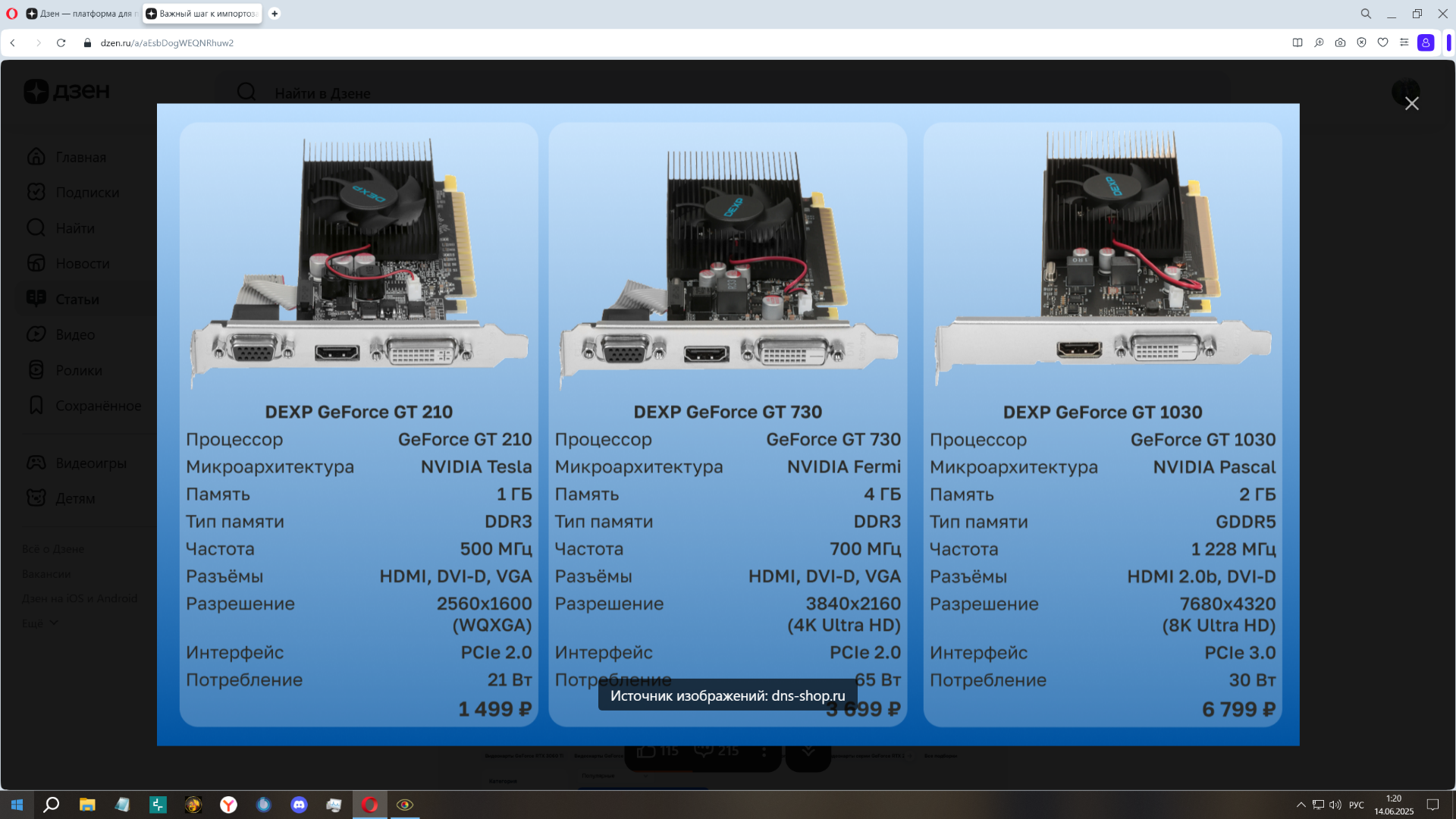Open File Explorer from the taskbar
The width and height of the screenshot is (1456, 819).
click(x=87, y=805)
